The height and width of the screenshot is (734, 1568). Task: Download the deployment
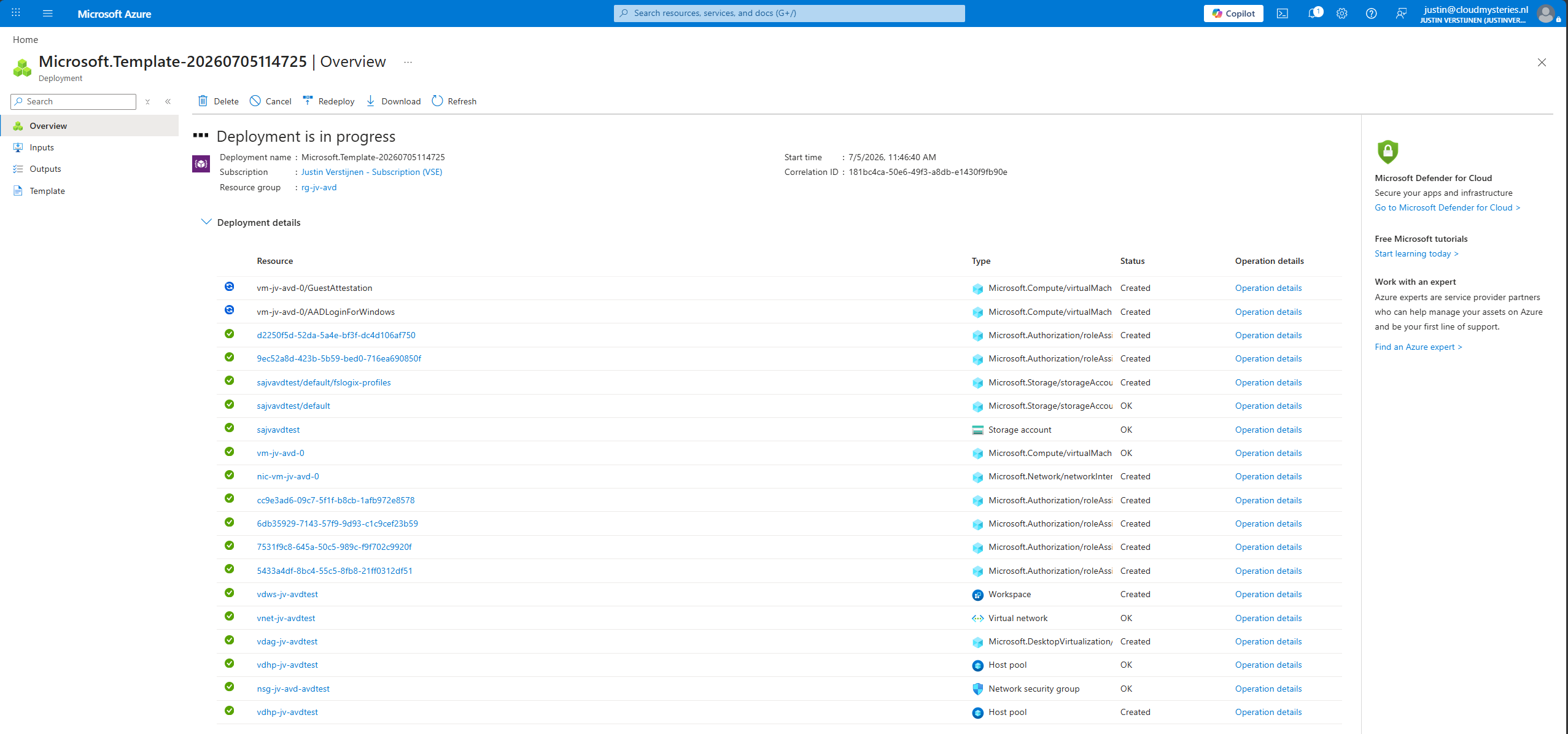[x=394, y=101]
